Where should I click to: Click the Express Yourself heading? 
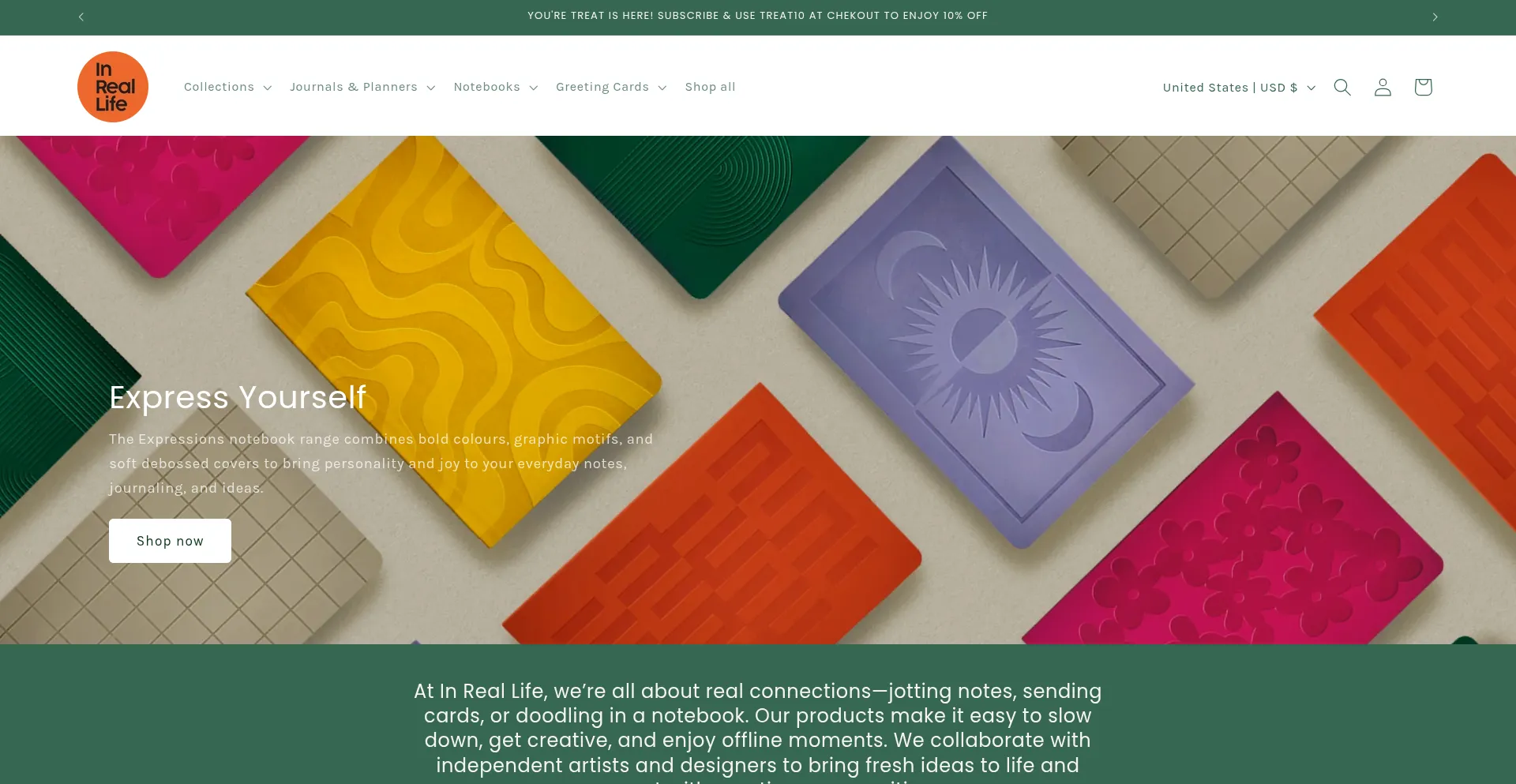238,397
